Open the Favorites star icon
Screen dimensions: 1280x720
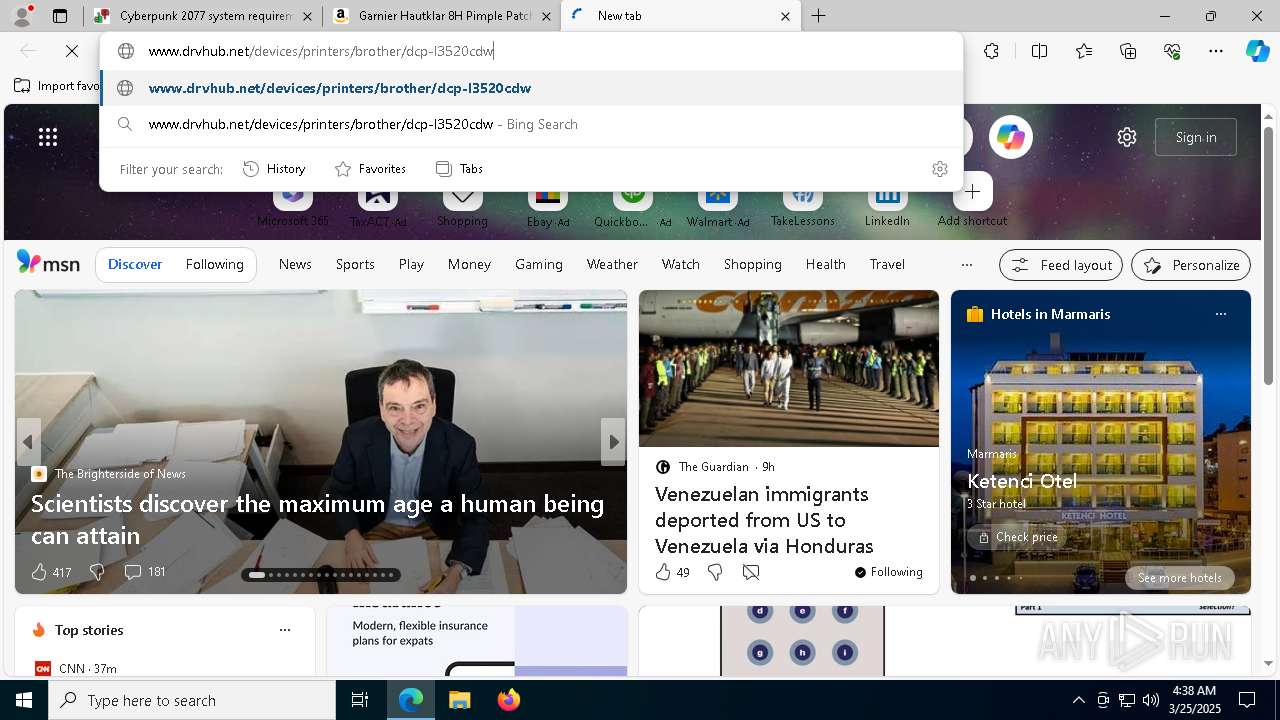(x=1084, y=51)
